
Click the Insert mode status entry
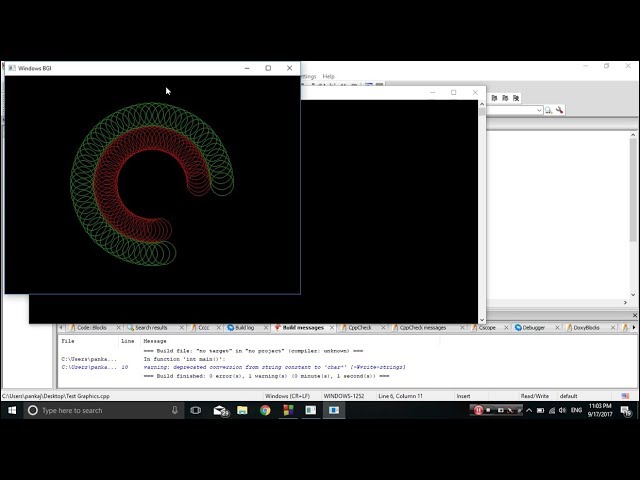463,396
